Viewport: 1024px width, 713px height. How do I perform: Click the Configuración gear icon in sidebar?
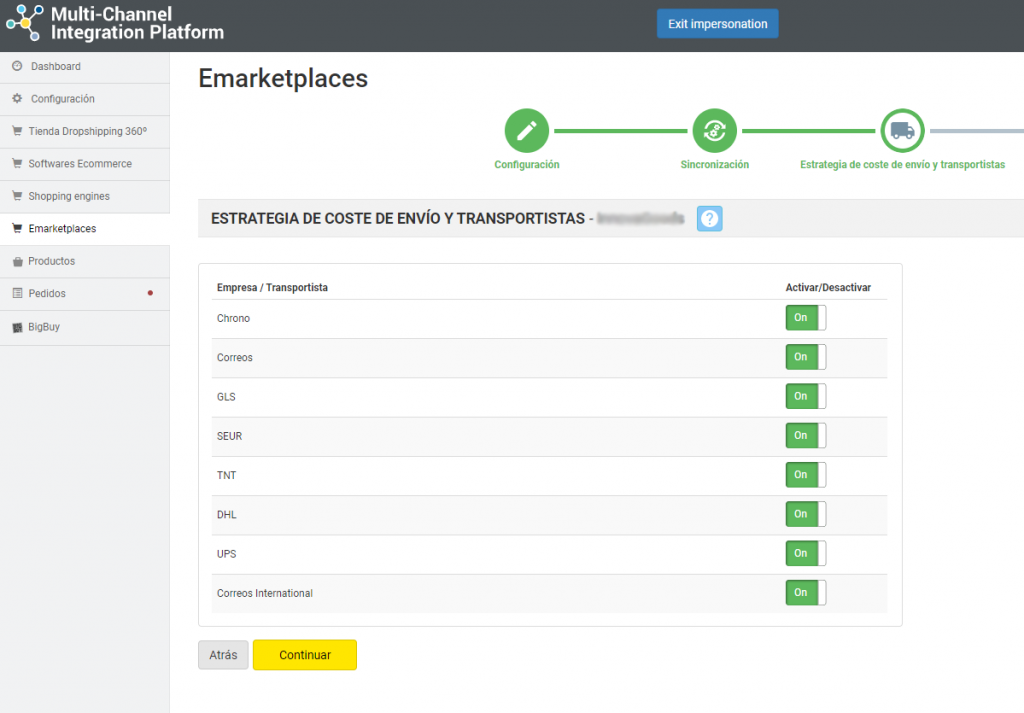pyautogui.click(x=17, y=99)
